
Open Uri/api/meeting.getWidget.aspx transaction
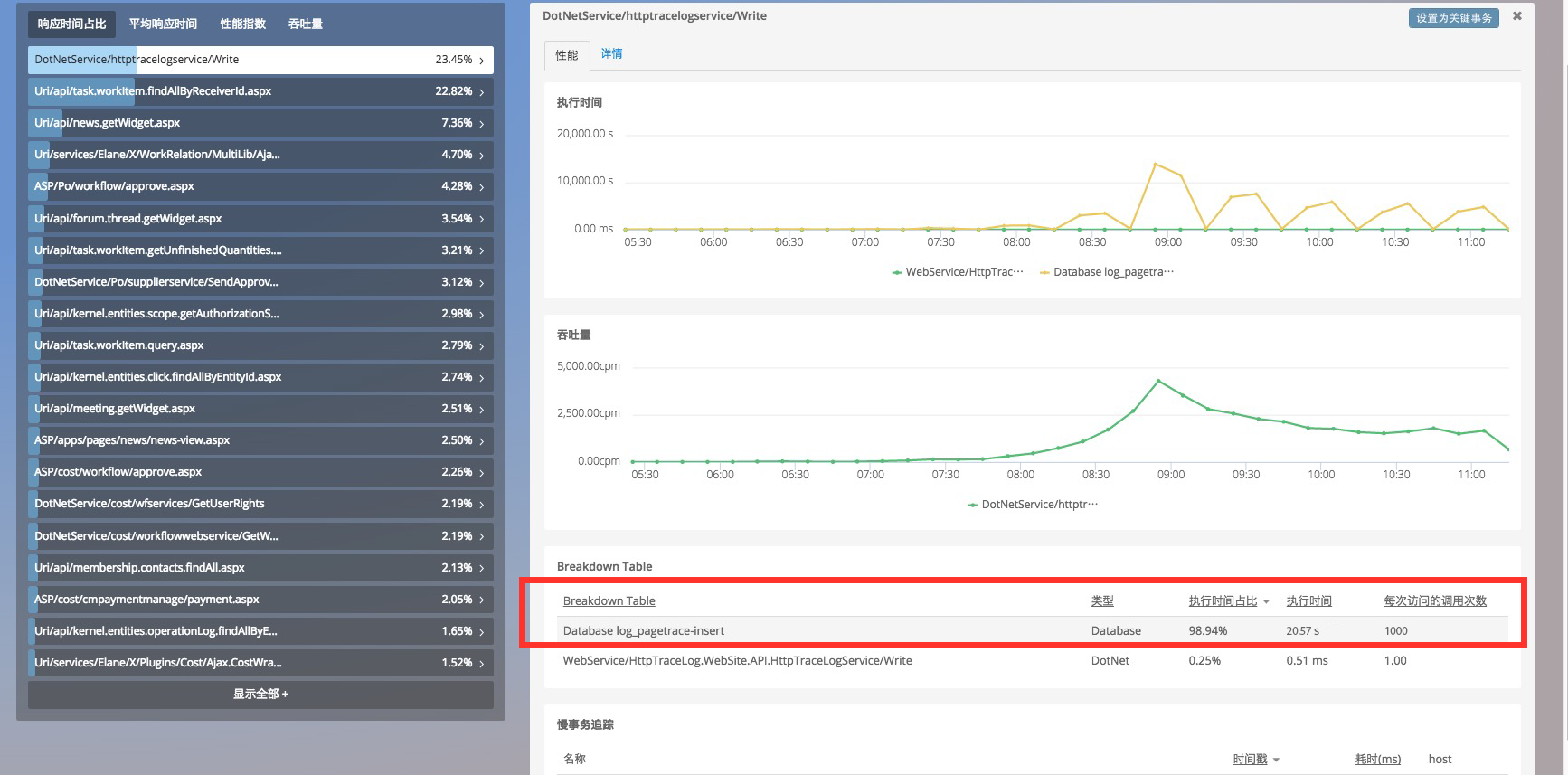tap(260, 409)
